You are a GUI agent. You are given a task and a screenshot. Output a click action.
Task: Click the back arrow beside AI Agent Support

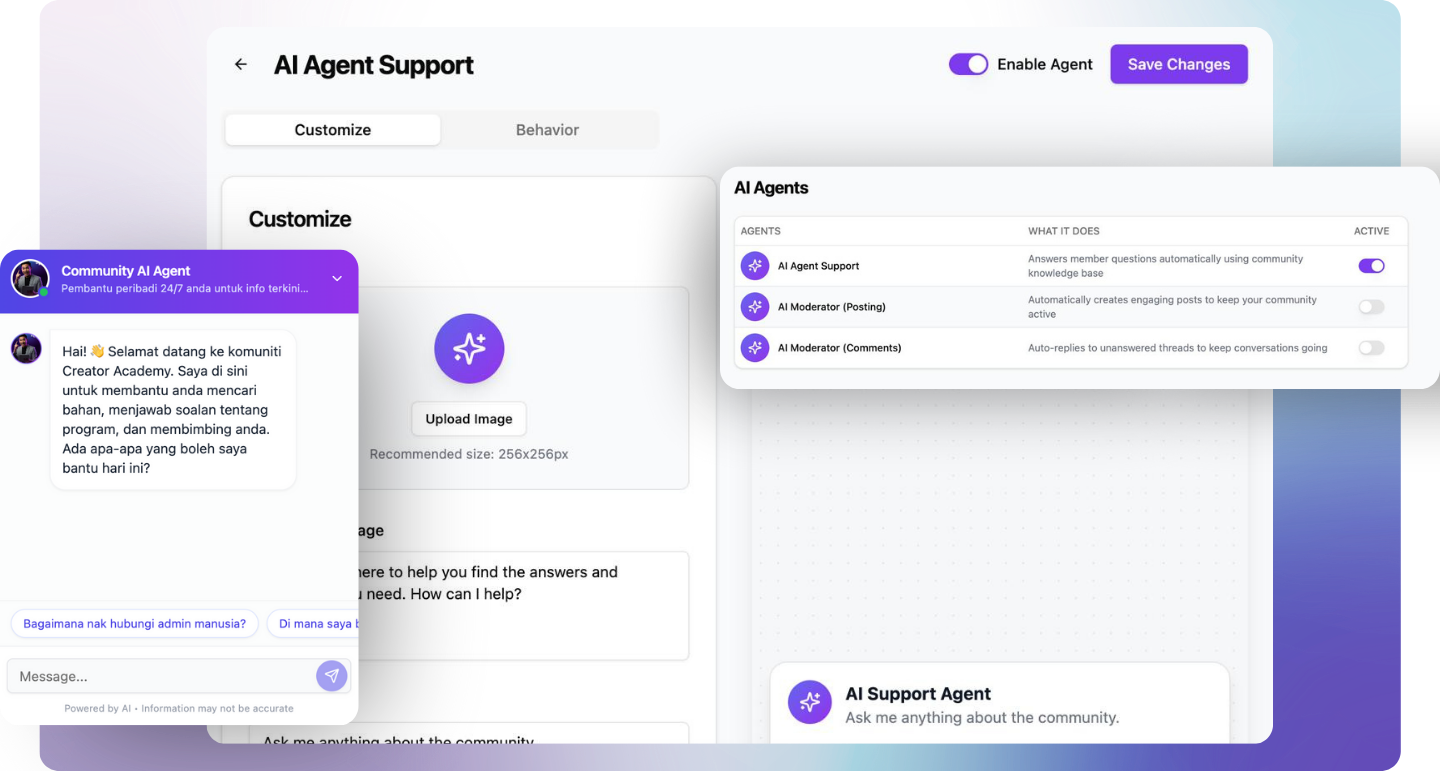point(240,65)
